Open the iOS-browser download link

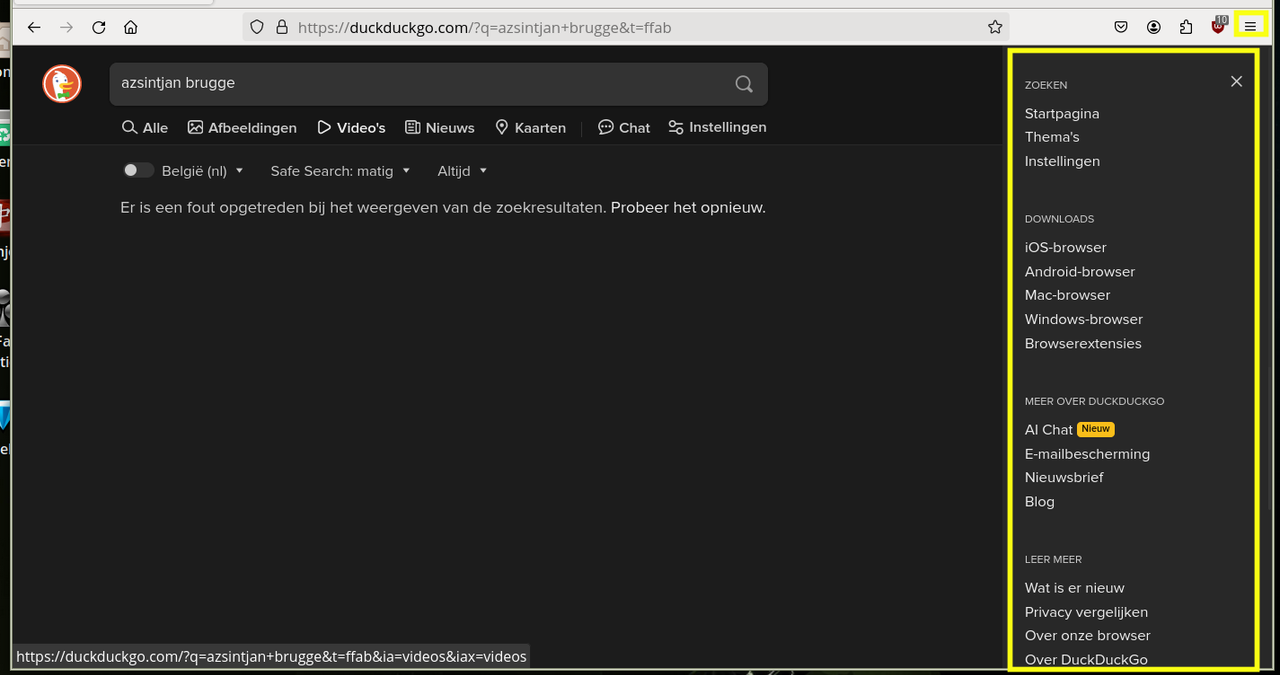point(1066,248)
